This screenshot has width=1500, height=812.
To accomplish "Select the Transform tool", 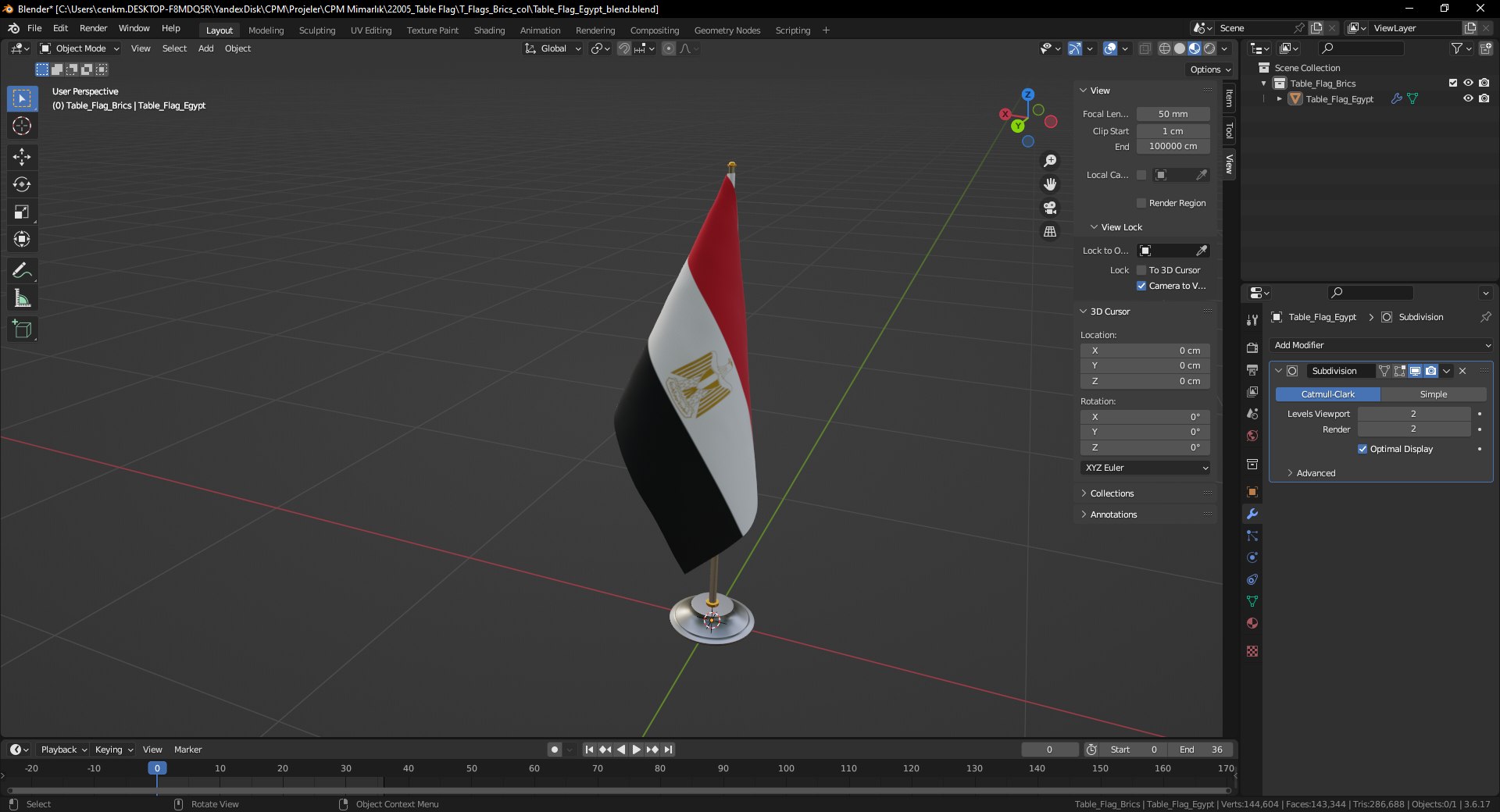I will (22, 239).
